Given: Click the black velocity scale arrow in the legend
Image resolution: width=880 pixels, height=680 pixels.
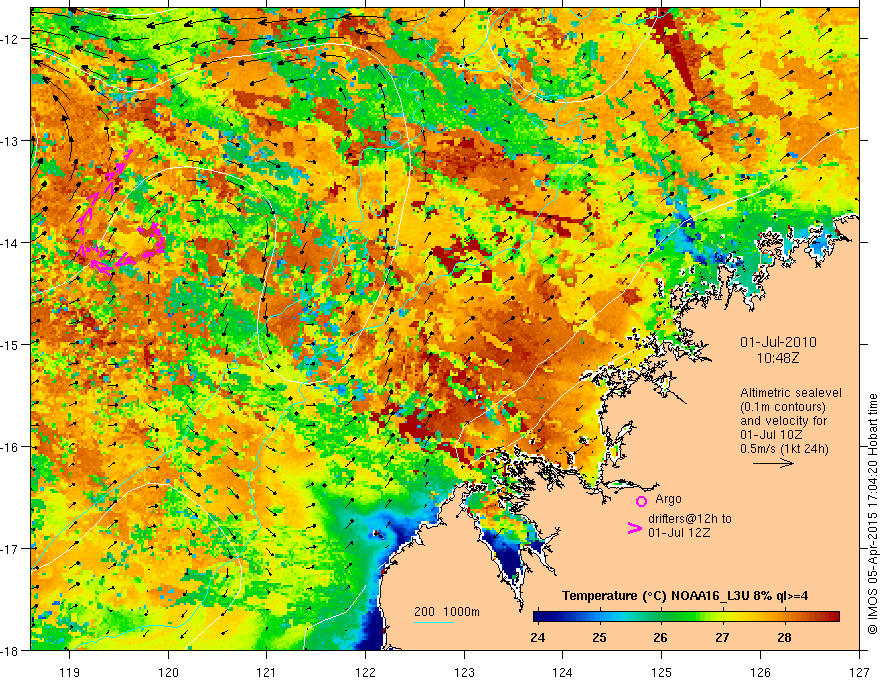Looking at the screenshot, I should point(773,463).
